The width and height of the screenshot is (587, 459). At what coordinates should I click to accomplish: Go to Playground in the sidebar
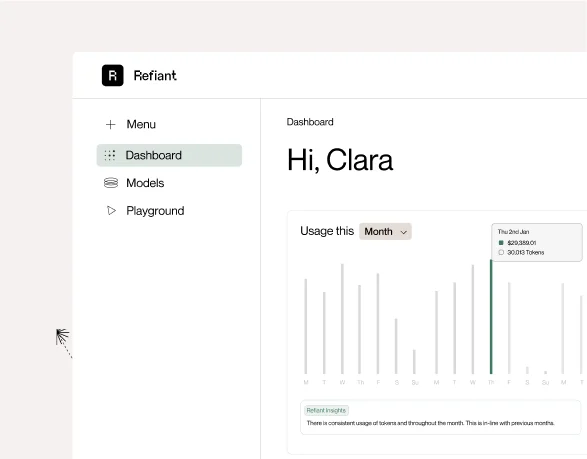[155, 211]
